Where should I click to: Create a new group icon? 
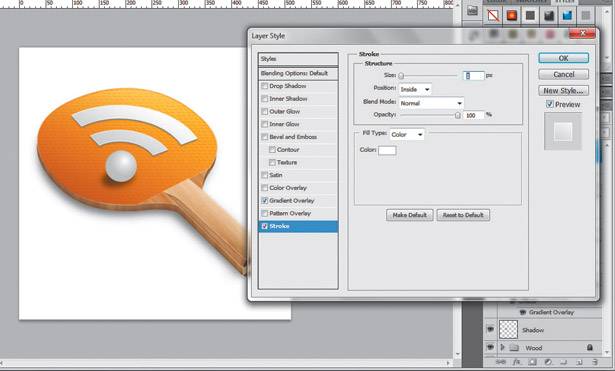[x=564, y=362]
